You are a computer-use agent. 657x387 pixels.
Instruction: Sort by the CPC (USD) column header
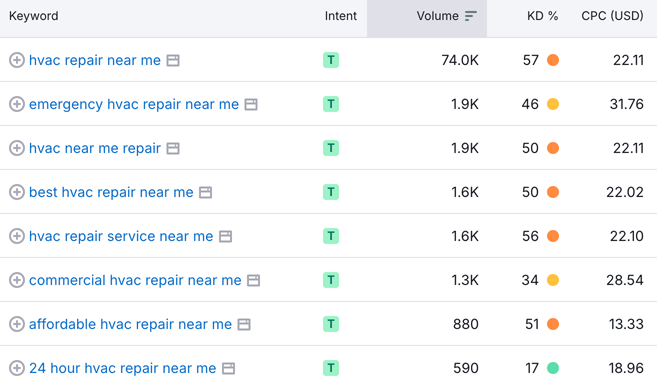(612, 16)
